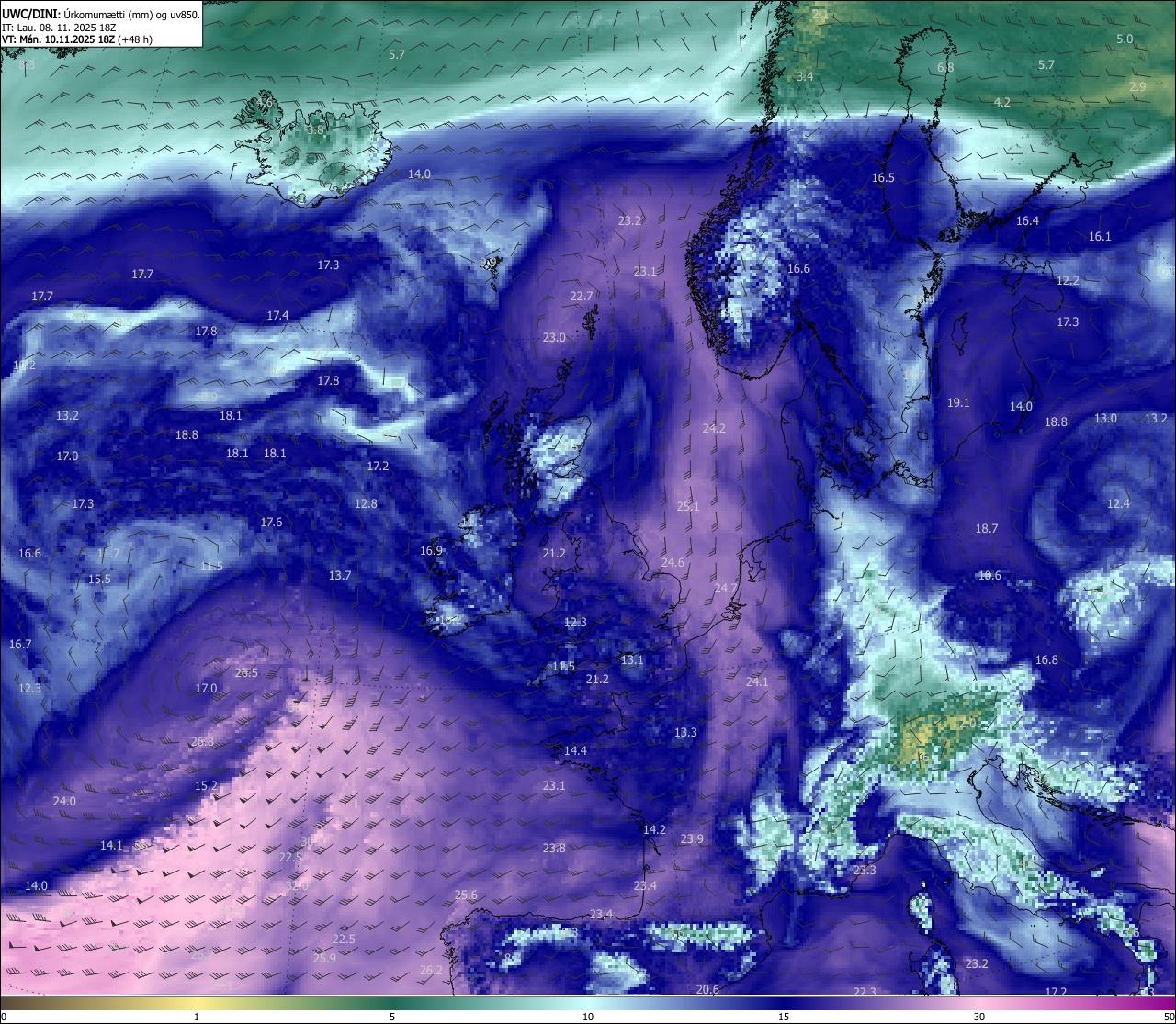The height and width of the screenshot is (1024, 1176).
Task: Select the 17.4 value in Atlantic
Action: pyautogui.click(x=277, y=316)
